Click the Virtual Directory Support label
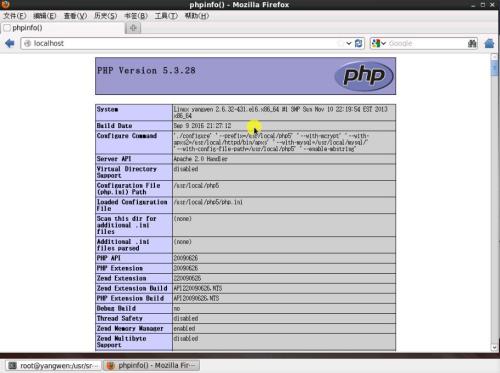This screenshot has width=500, height=373. (x=126, y=172)
